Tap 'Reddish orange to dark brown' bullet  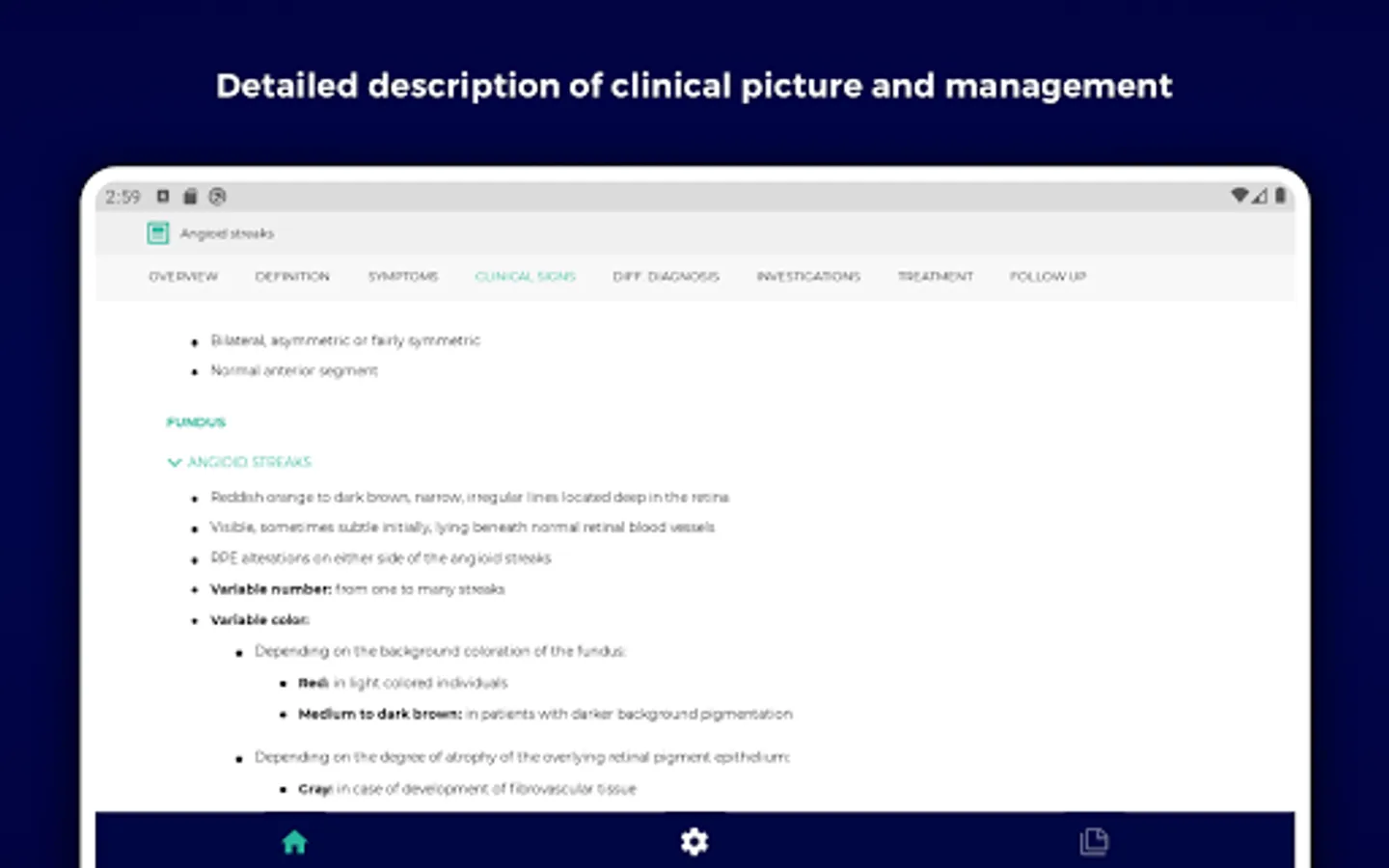(470, 498)
